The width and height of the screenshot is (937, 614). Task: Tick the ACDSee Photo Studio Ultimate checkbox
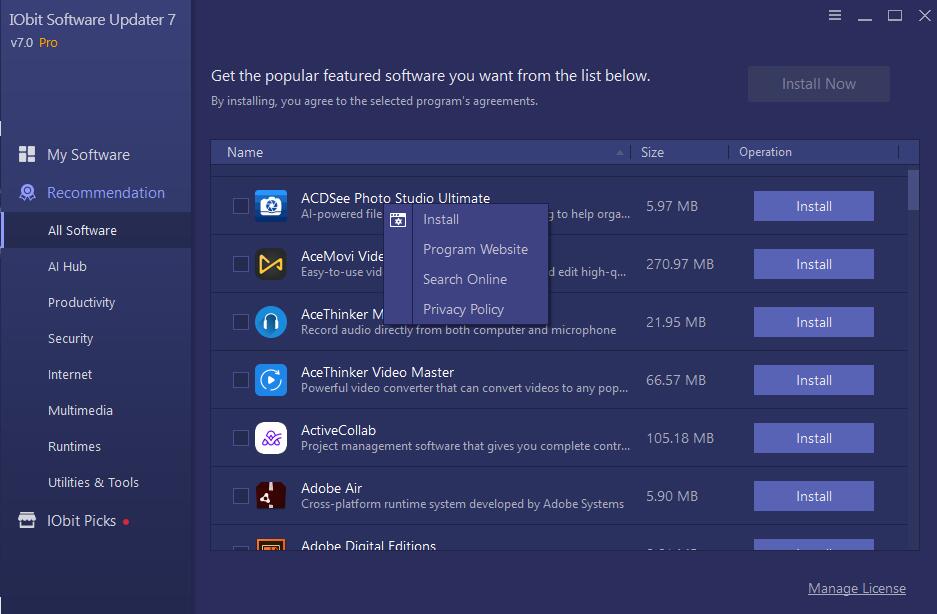point(241,206)
